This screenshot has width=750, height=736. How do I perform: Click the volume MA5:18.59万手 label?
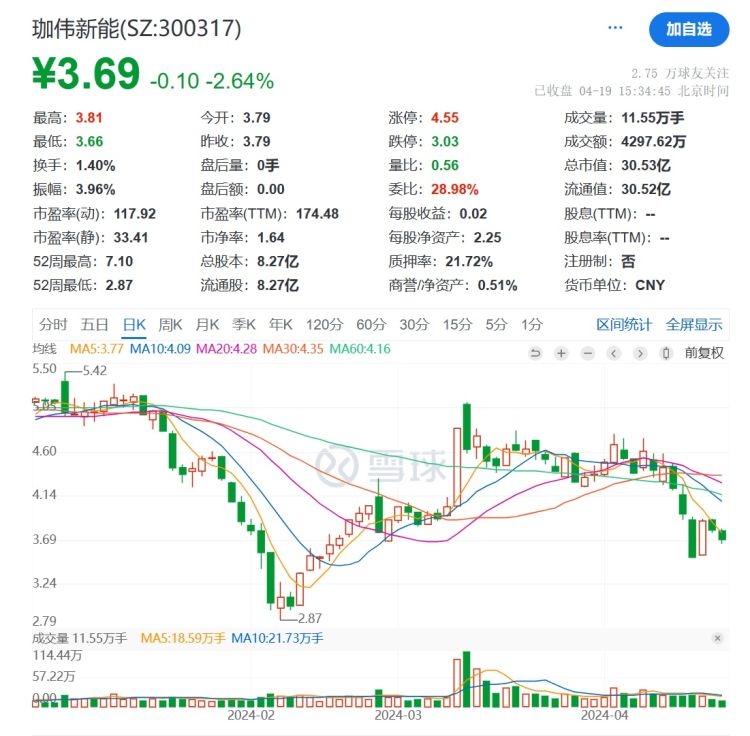tap(183, 638)
